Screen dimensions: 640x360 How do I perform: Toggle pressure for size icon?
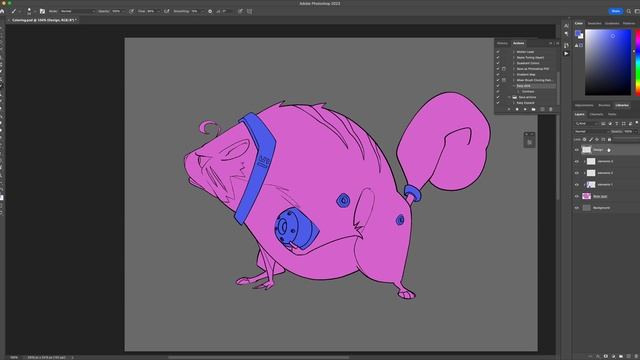pyautogui.click(x=240, y=11)
